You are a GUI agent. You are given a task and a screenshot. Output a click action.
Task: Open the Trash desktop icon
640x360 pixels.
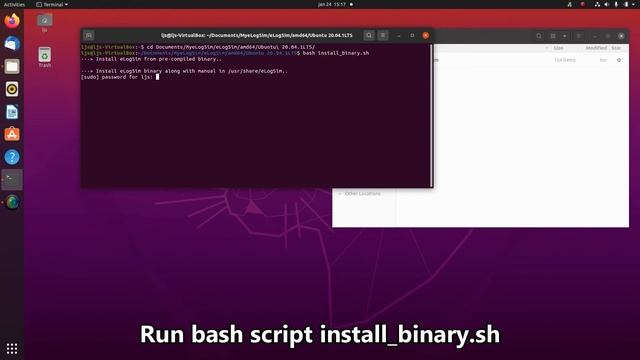(x=44, y=57)
